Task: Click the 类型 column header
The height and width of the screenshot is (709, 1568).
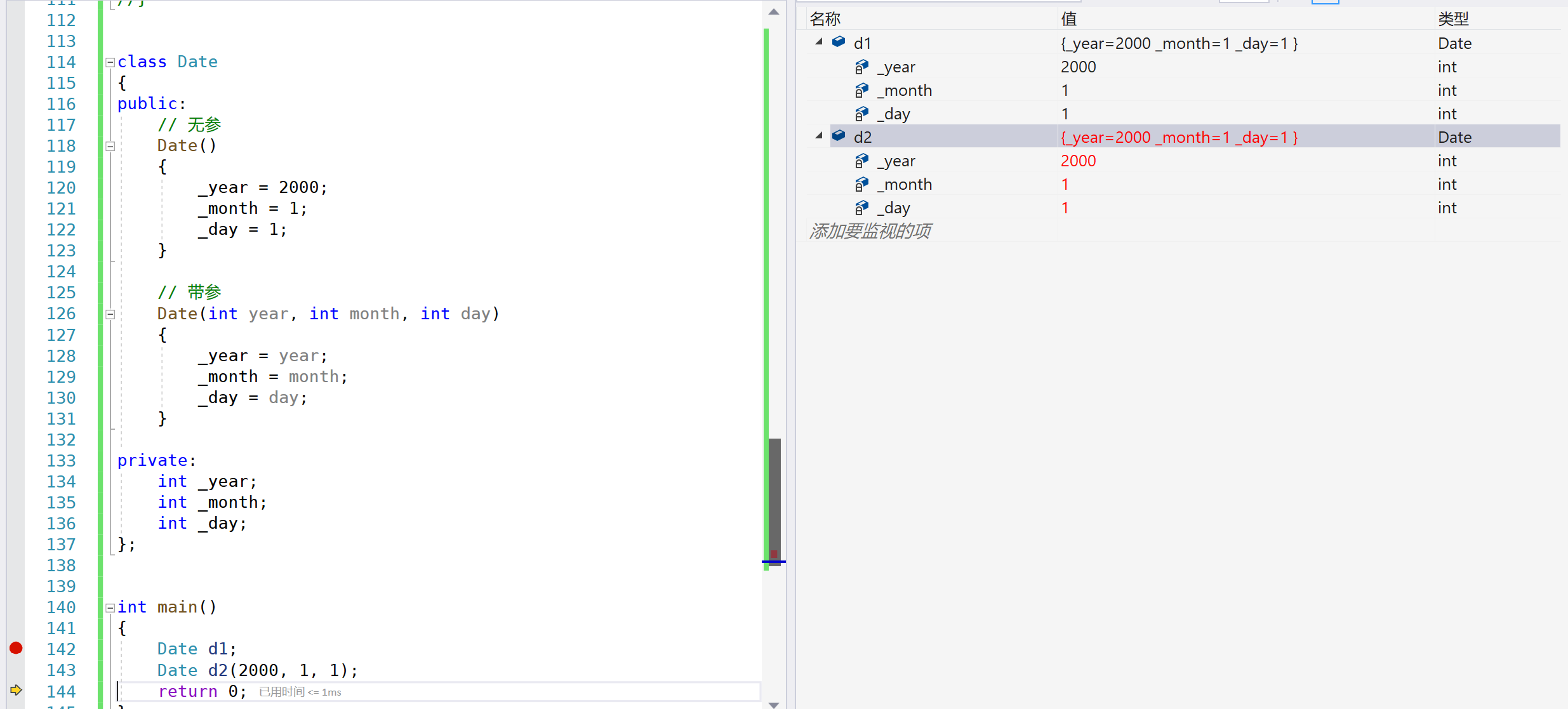Action: click(1453, 19)
